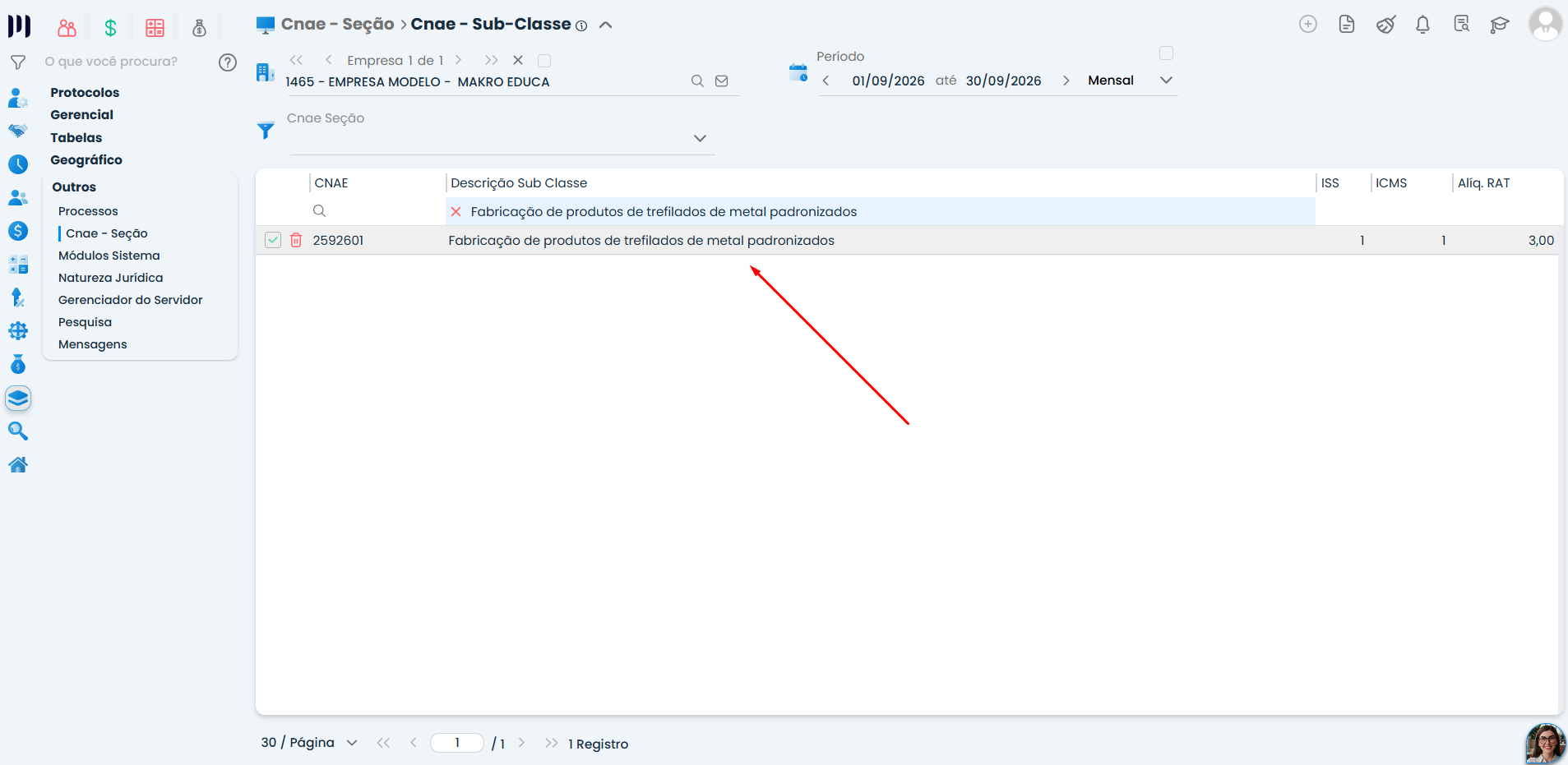Open Cnae - Seção in Outros menu
Viewport: 1568px width, 765px height.
[107, 233]
